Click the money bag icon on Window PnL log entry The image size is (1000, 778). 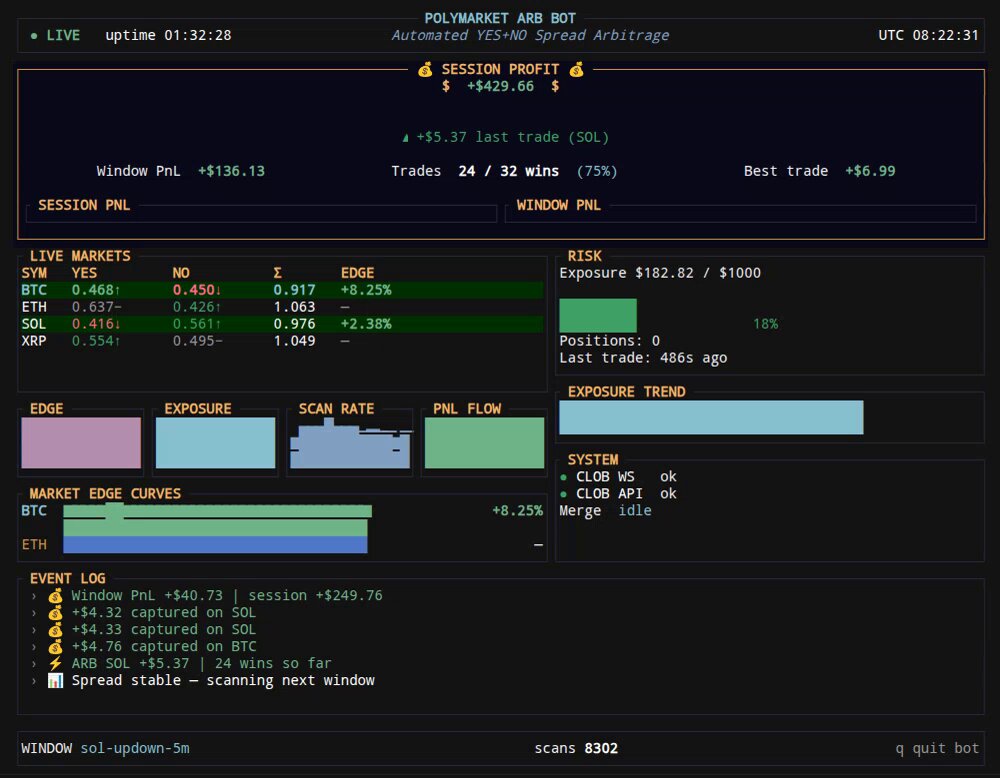click(55, 596)
